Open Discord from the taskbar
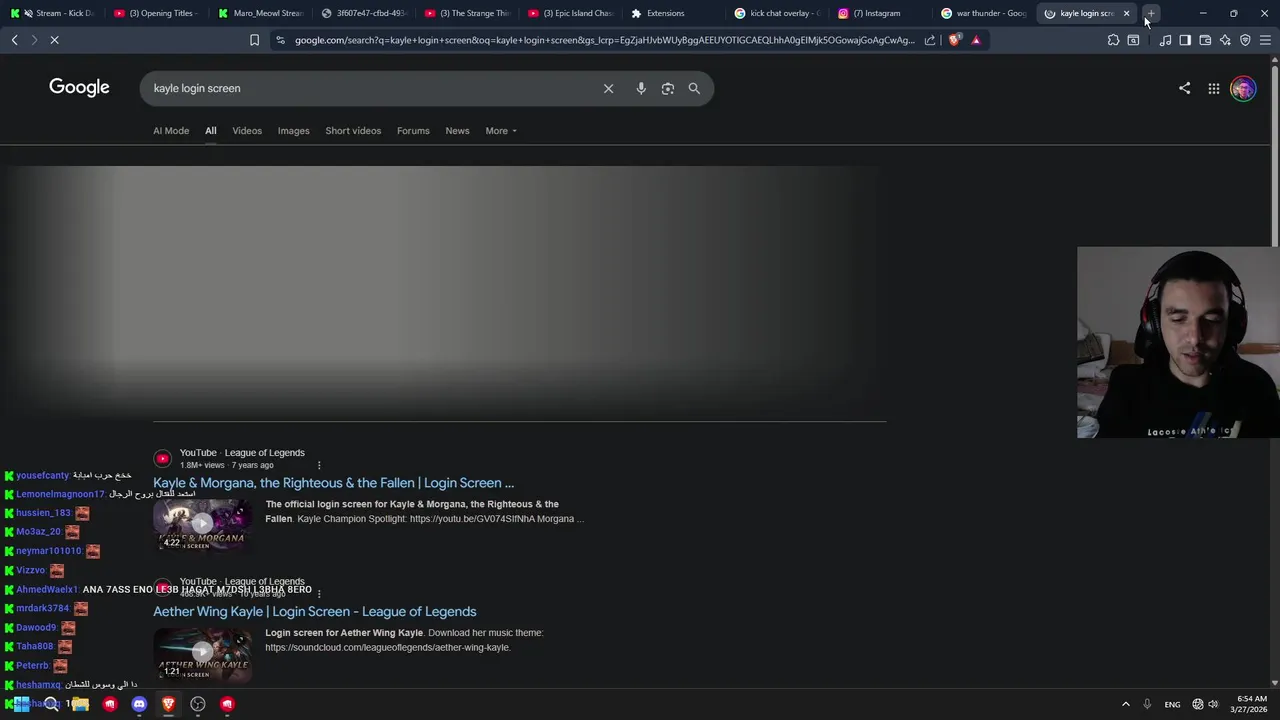This screenshot has width=1280, height=720. coord(139,704)
